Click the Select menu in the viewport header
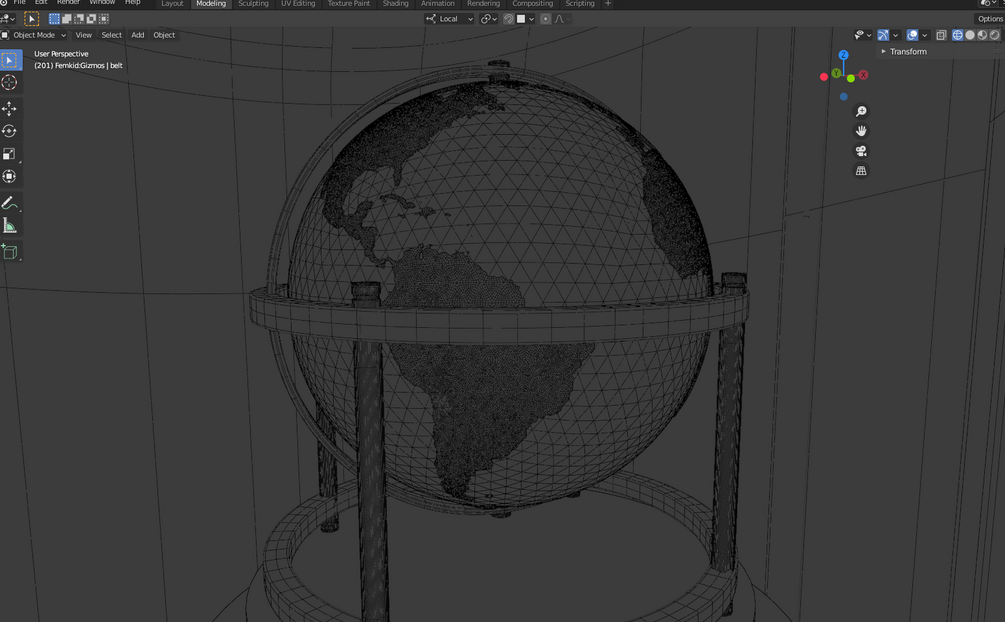 pyautogui.click(x=112, y=35)
